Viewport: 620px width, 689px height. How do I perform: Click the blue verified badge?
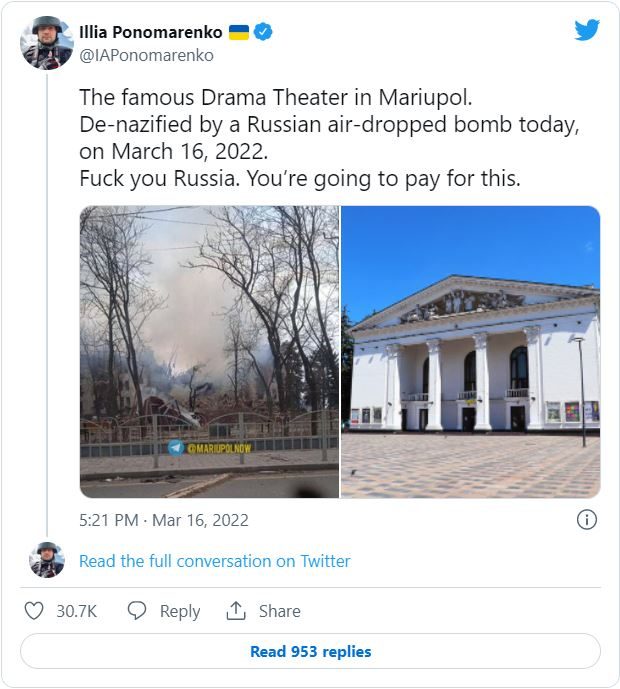(x=264, y=33)
